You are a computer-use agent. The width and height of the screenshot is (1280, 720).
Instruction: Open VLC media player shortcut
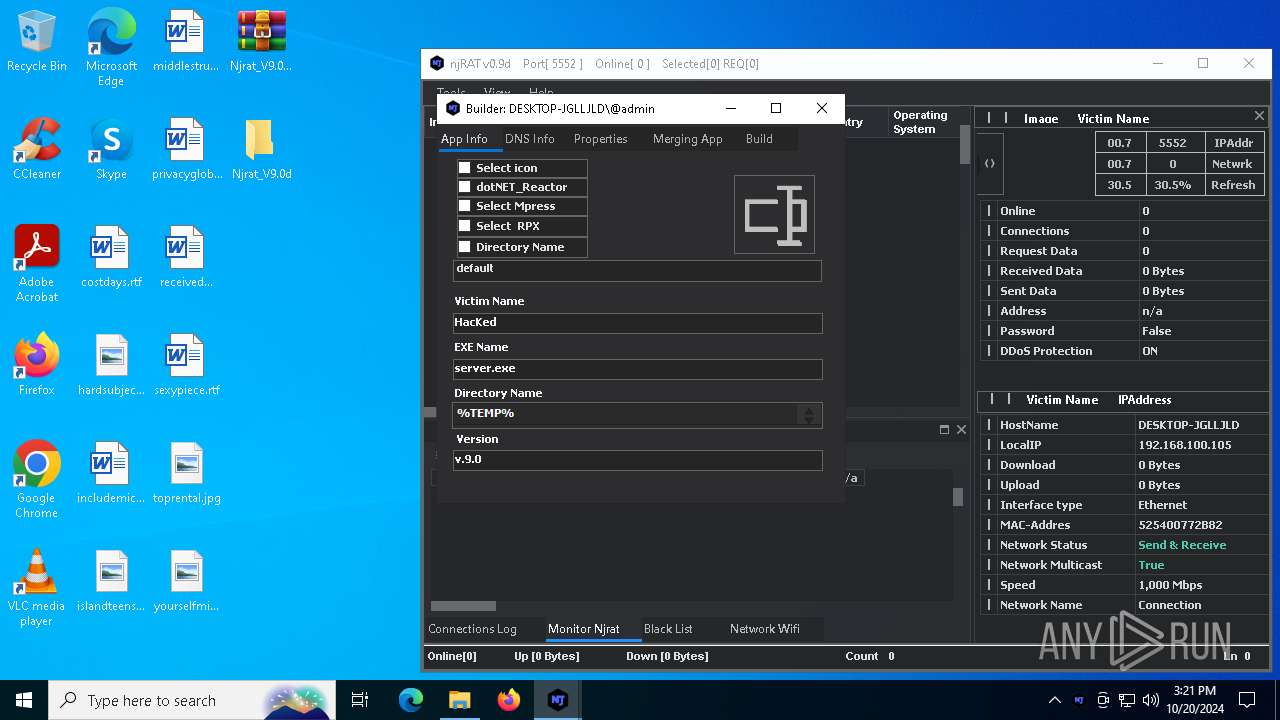[37, 588]
